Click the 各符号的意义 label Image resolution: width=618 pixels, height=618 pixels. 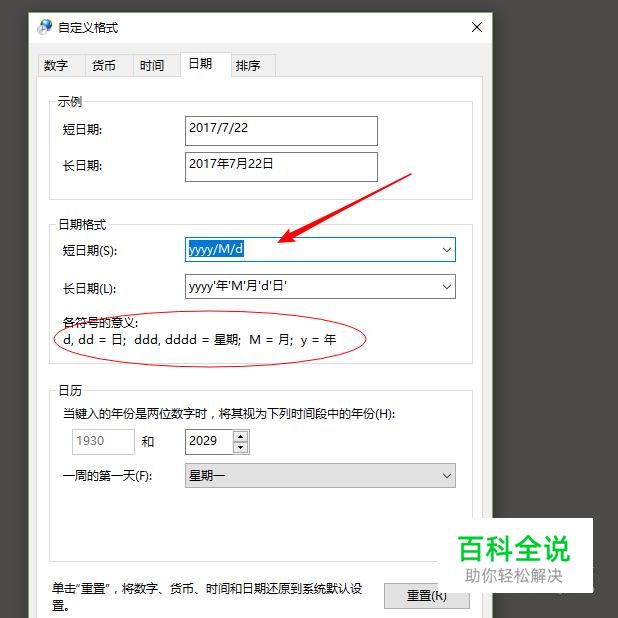pos(101,322)
